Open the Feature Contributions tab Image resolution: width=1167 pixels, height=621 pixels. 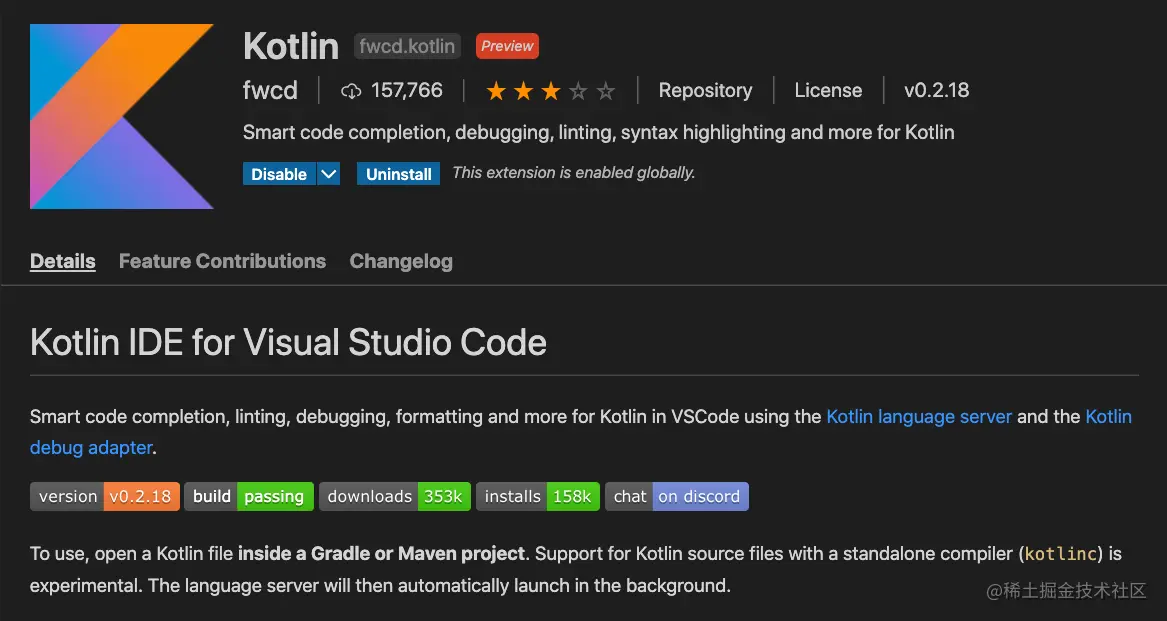point(222,261)
